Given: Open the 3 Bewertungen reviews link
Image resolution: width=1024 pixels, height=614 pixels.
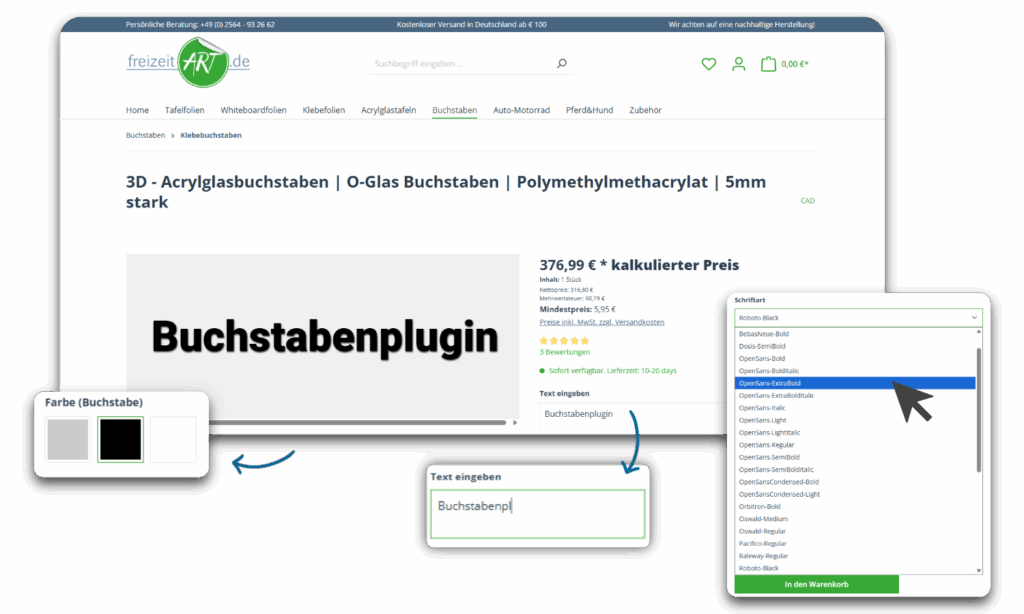Looking at the screenshot, I should 564,351.
